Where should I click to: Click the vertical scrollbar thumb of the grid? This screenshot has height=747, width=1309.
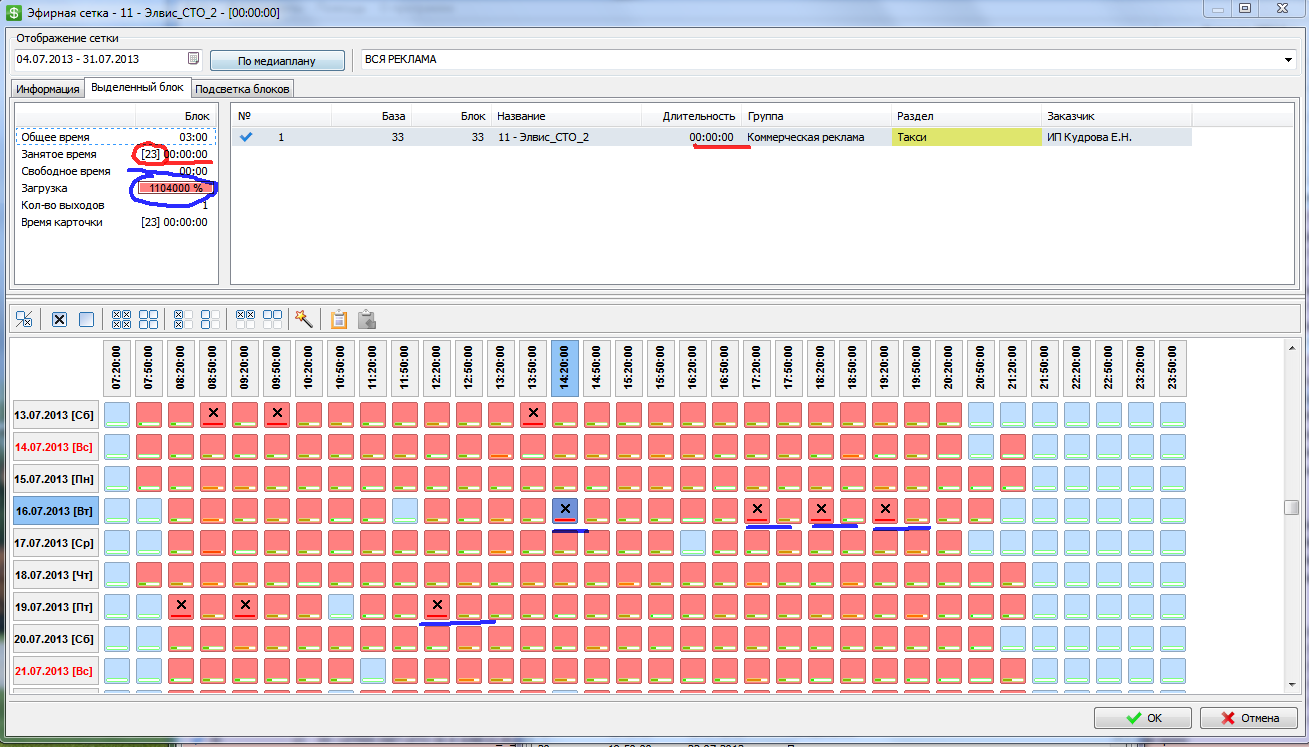(x=1291, y=508)
